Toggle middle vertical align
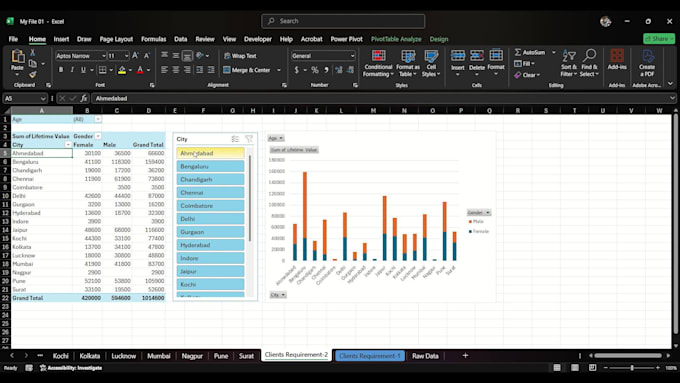The image size is (680, 383). [176, 56]
